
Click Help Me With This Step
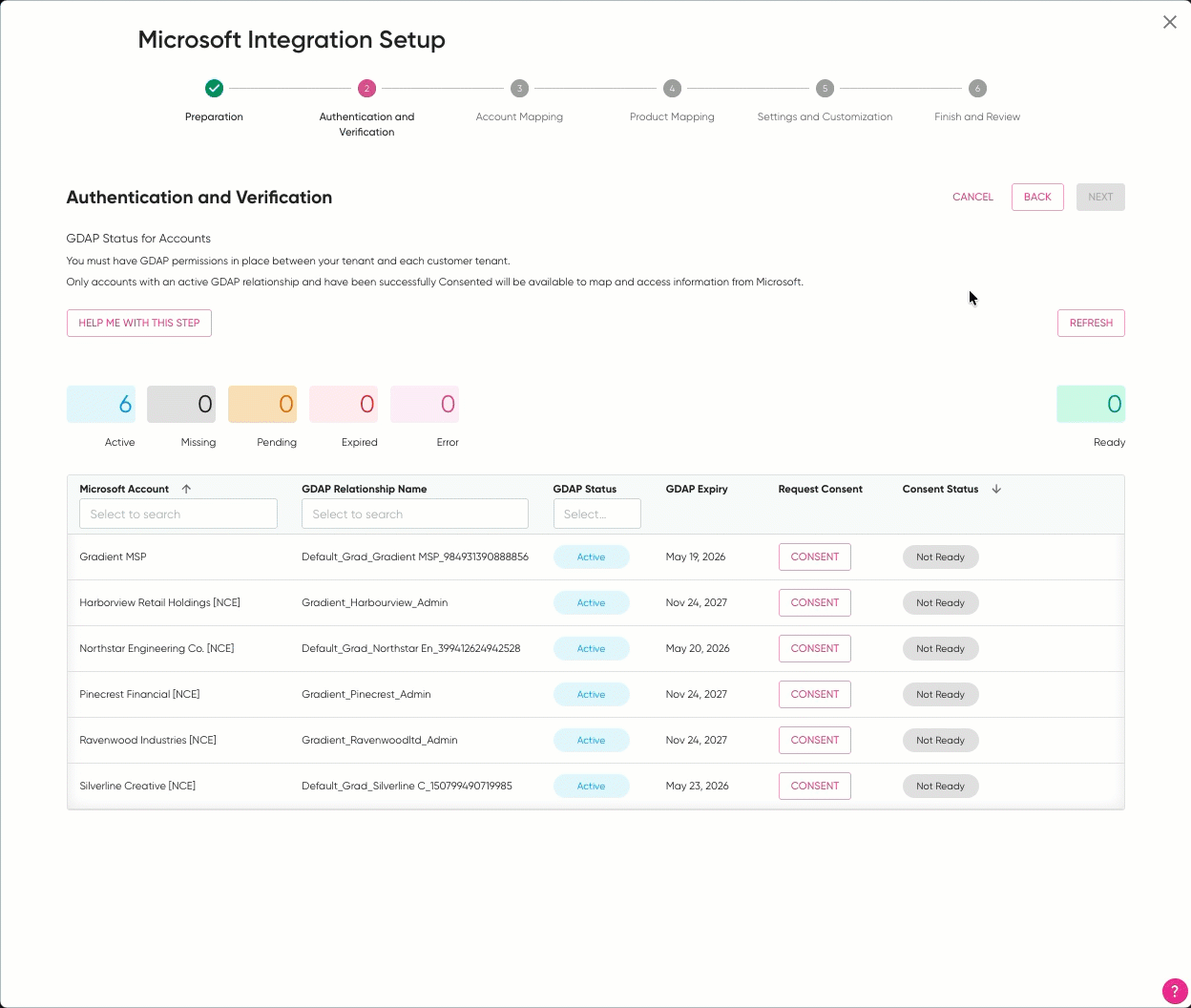pos(139,323)
